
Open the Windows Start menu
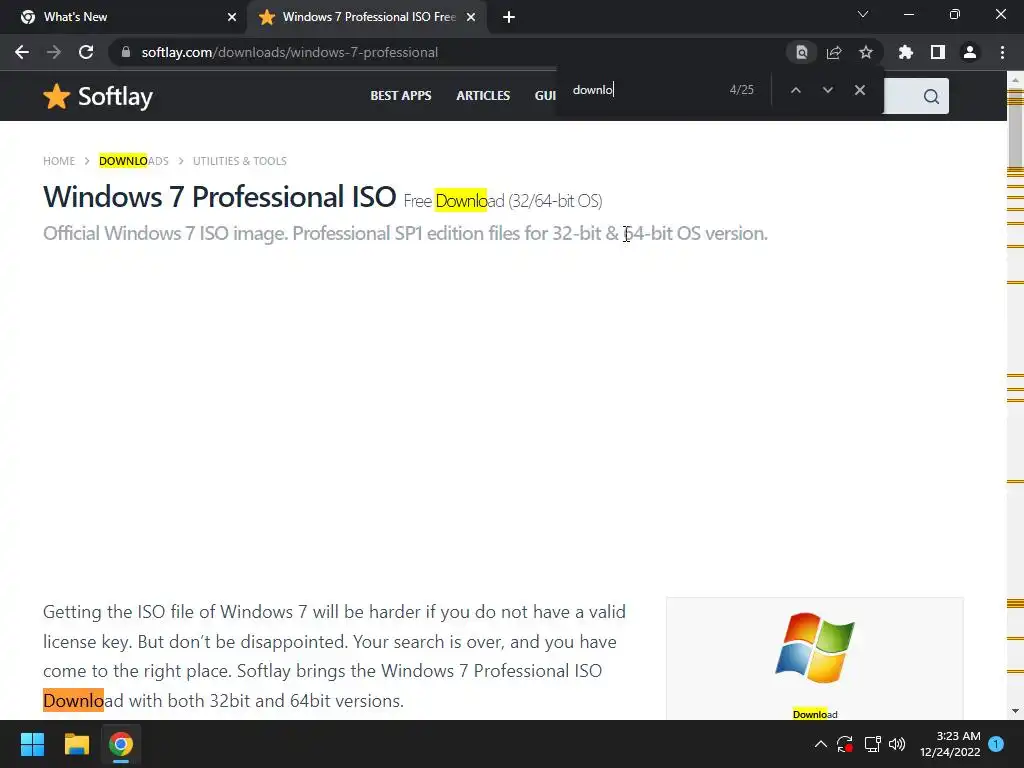[x=32, y=744]
